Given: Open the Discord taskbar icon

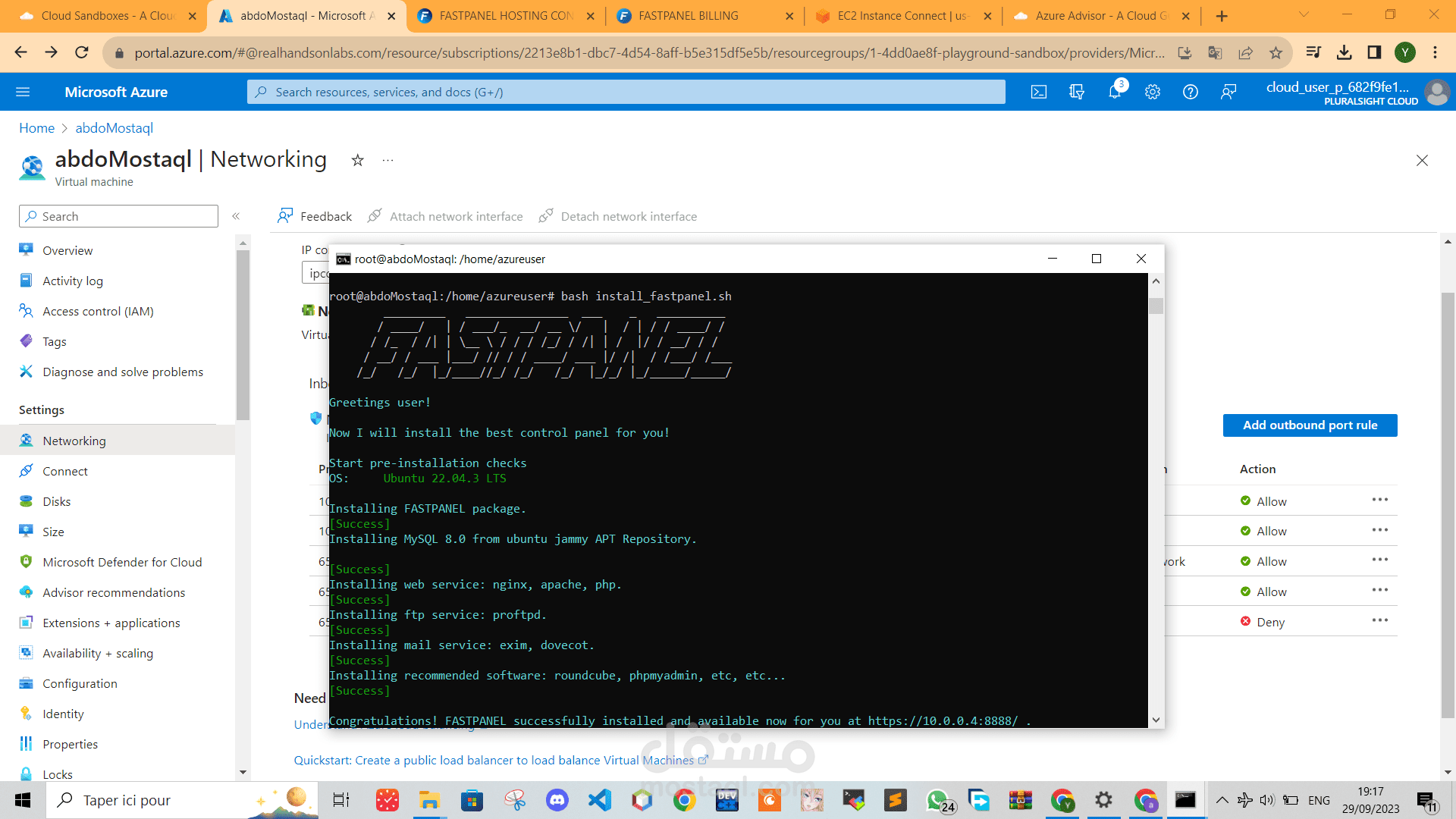Looking at the screenshot, I should [x=557, y=800].
